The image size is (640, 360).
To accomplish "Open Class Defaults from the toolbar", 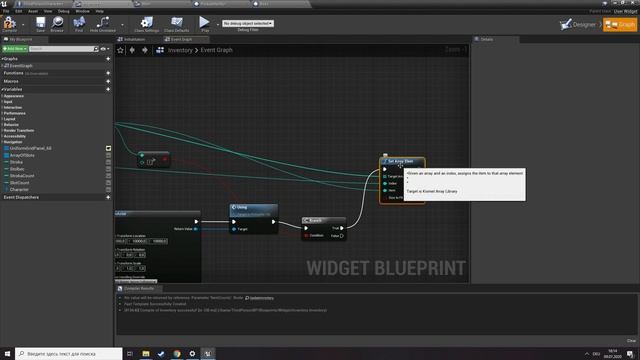I will [177, 24].
